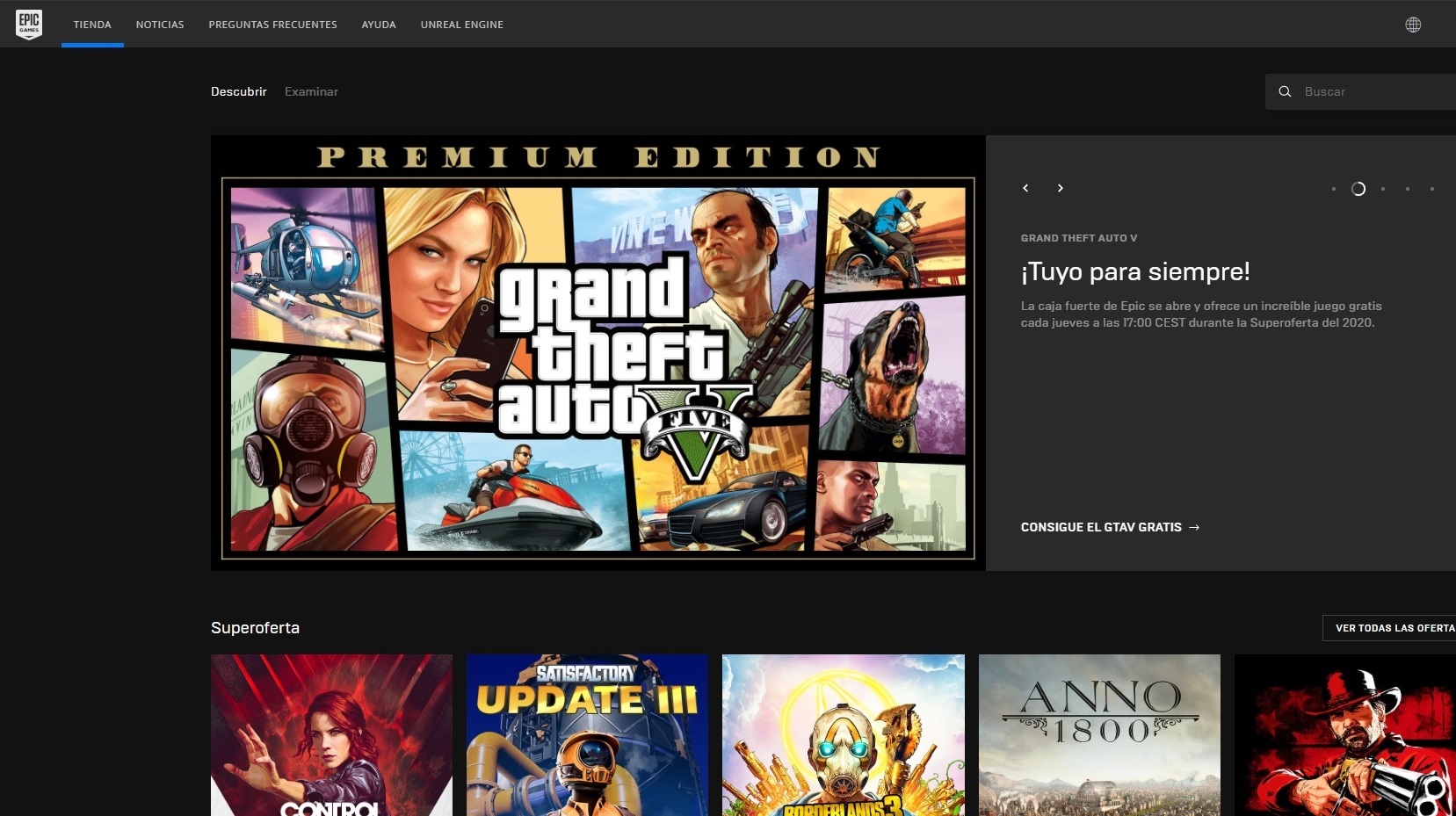Switch to the Descubrir tab
This screenshot has width=1456, height=816.
pyautogui.click(x=239, y=91)
